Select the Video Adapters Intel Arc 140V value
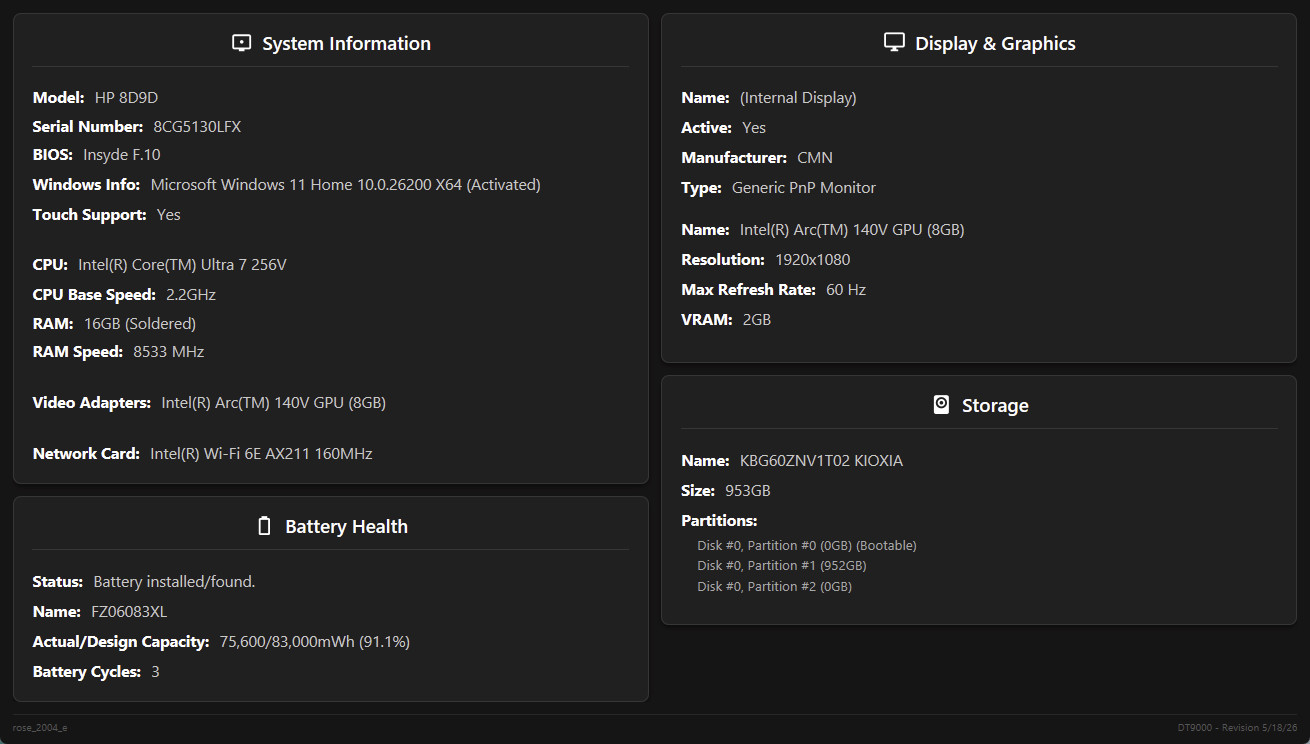The width and height of the screenshot is (1310, 744). click(x=273, y=403)
